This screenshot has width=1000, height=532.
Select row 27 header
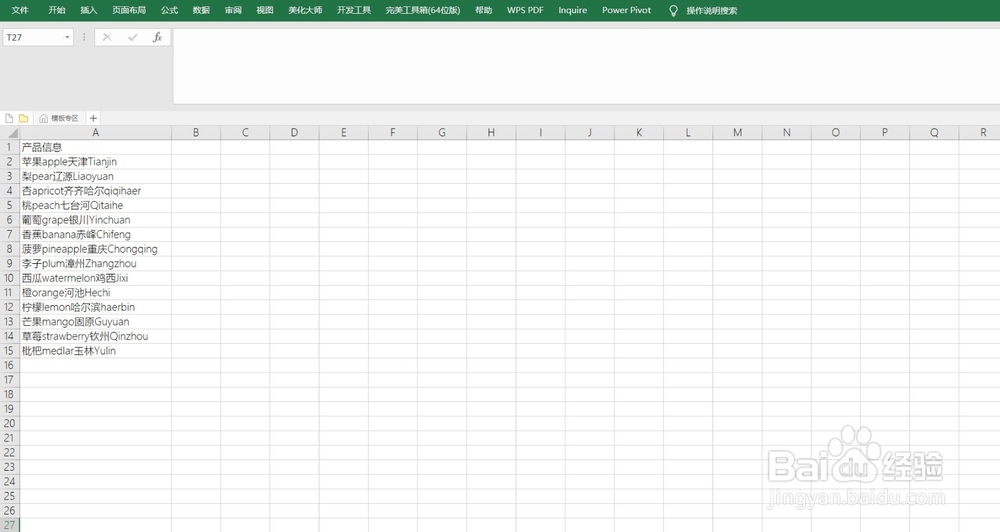click(x=10, y=525)
